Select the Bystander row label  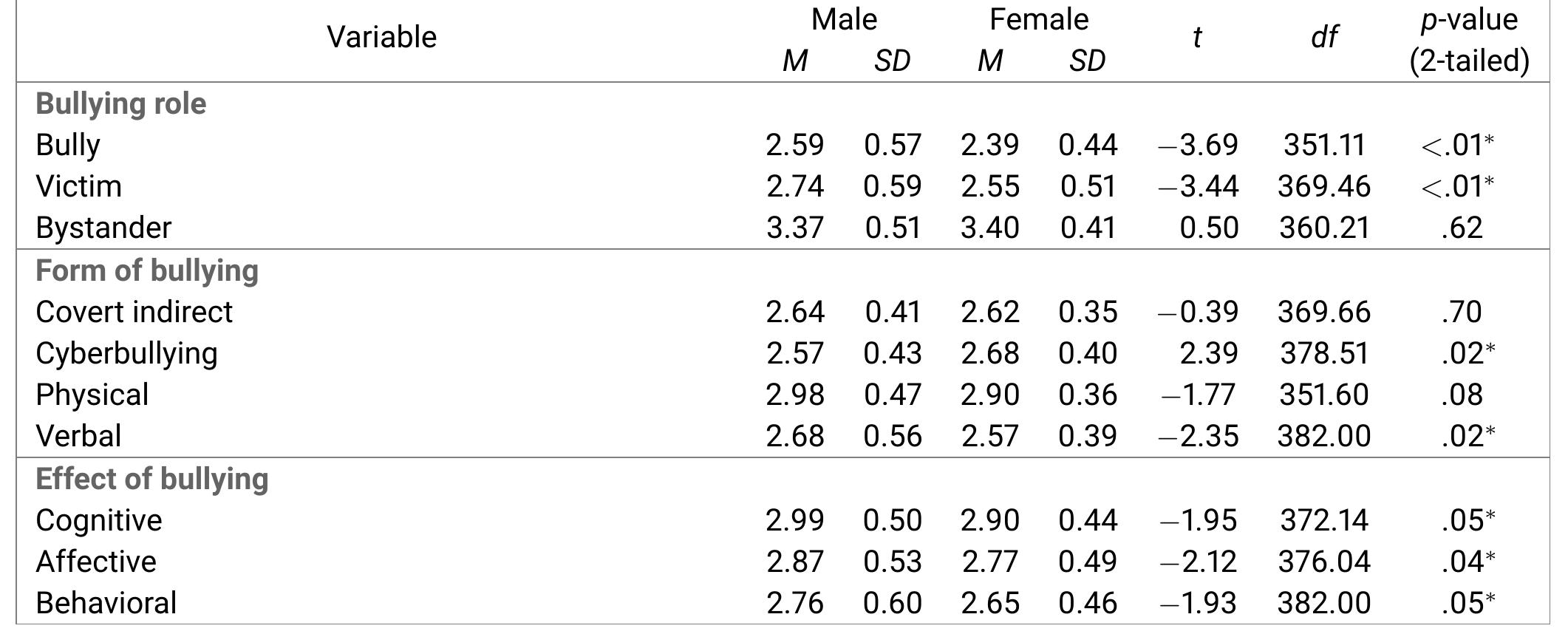(103, 228)
